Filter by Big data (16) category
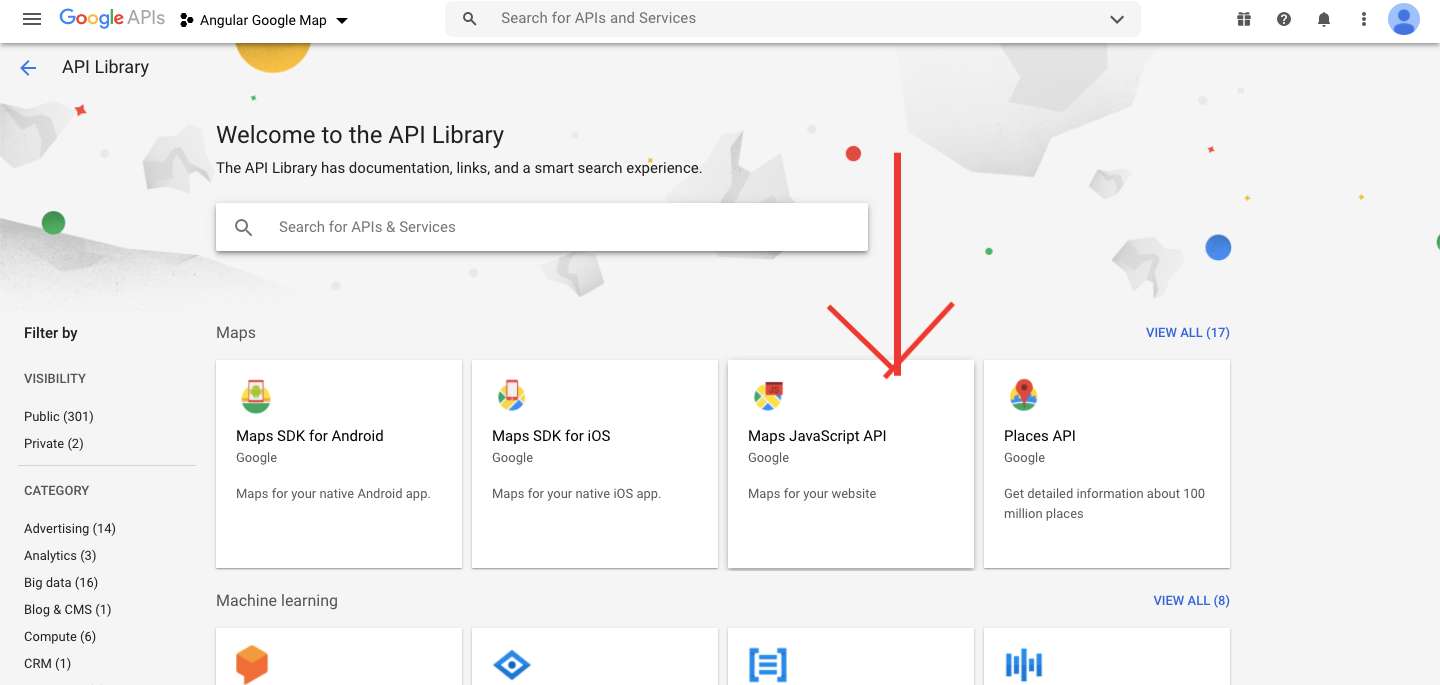The height and width of the screenshot is (685, 1440). [61, 582]
